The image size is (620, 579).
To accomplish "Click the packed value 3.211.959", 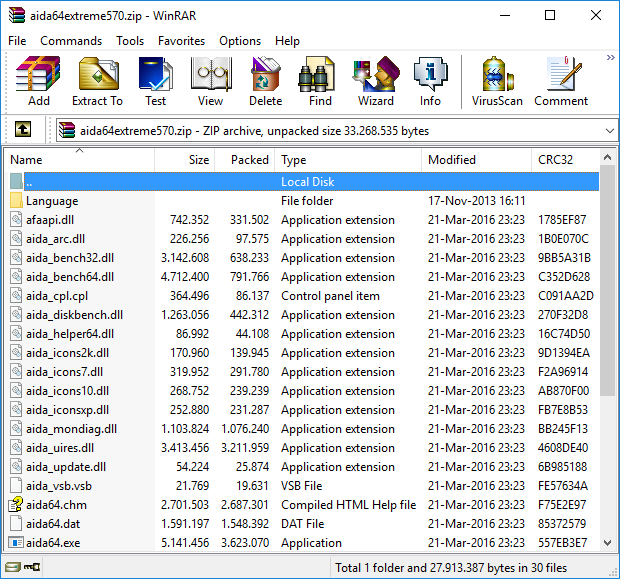I will click(x=245, y=448).
